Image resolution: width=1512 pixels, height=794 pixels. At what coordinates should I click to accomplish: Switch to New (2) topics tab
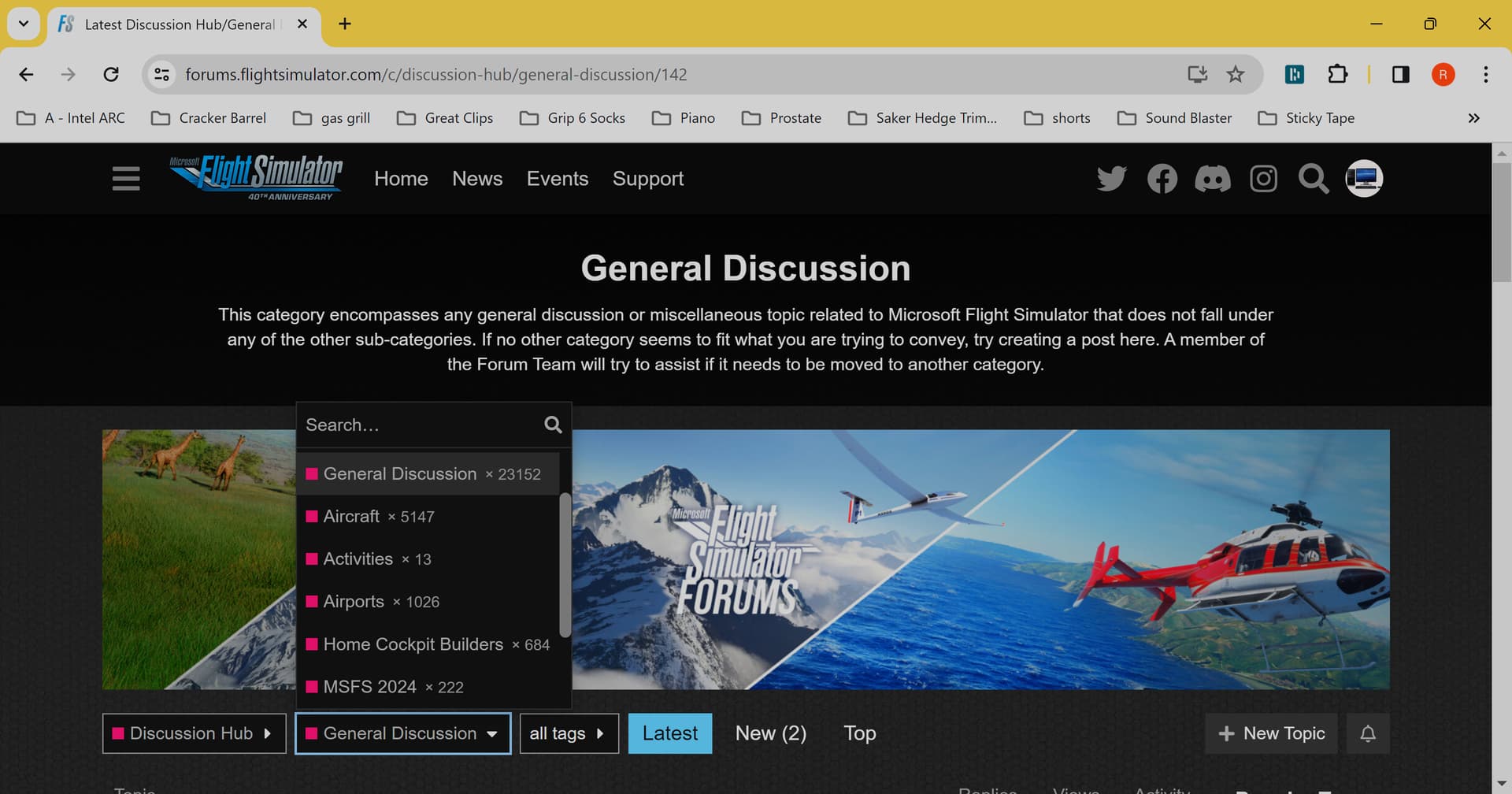click(771, 733)
